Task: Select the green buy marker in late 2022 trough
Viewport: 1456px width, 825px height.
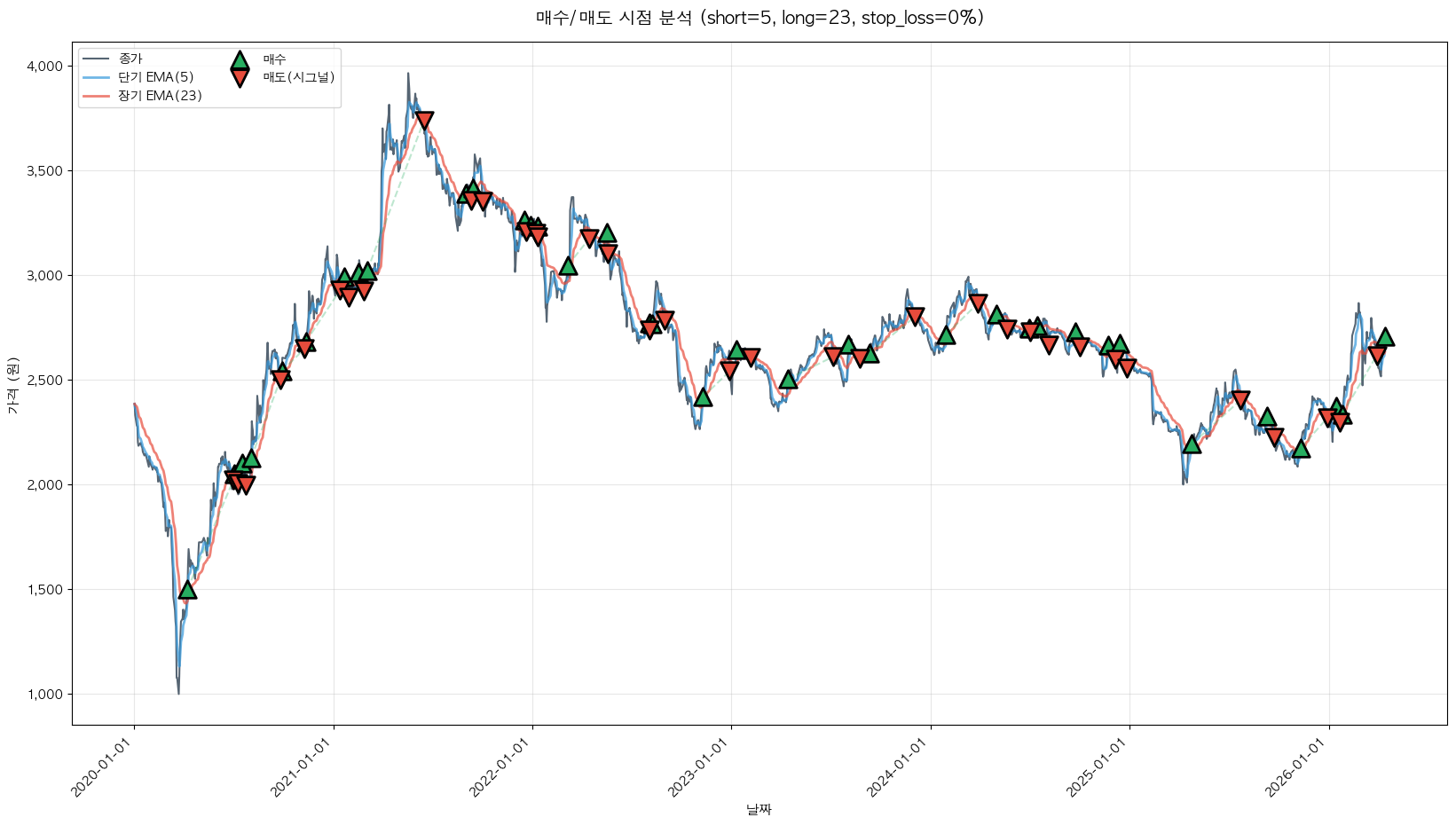Action: (703, 397)
